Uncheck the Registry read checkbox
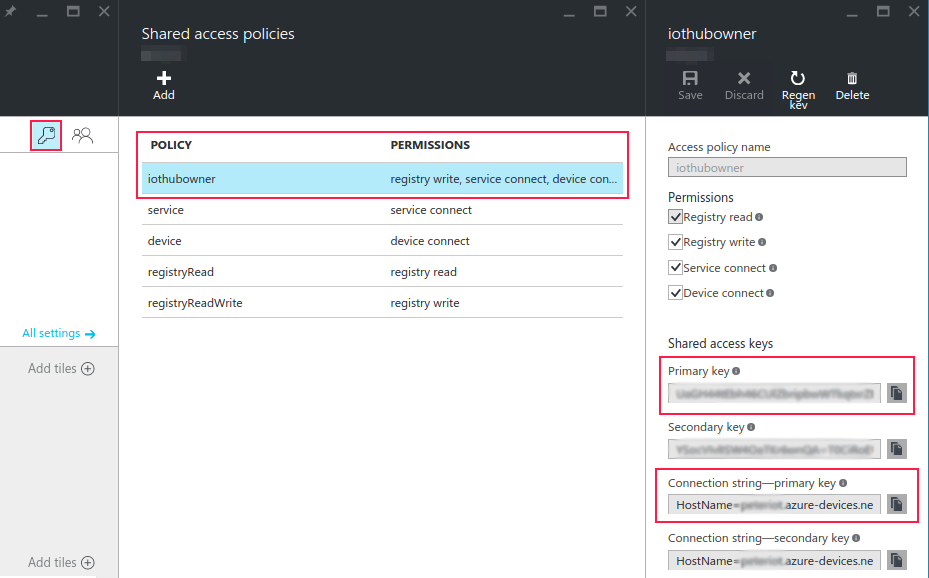This screenshot has height=578, width=929. coord(675,217)
